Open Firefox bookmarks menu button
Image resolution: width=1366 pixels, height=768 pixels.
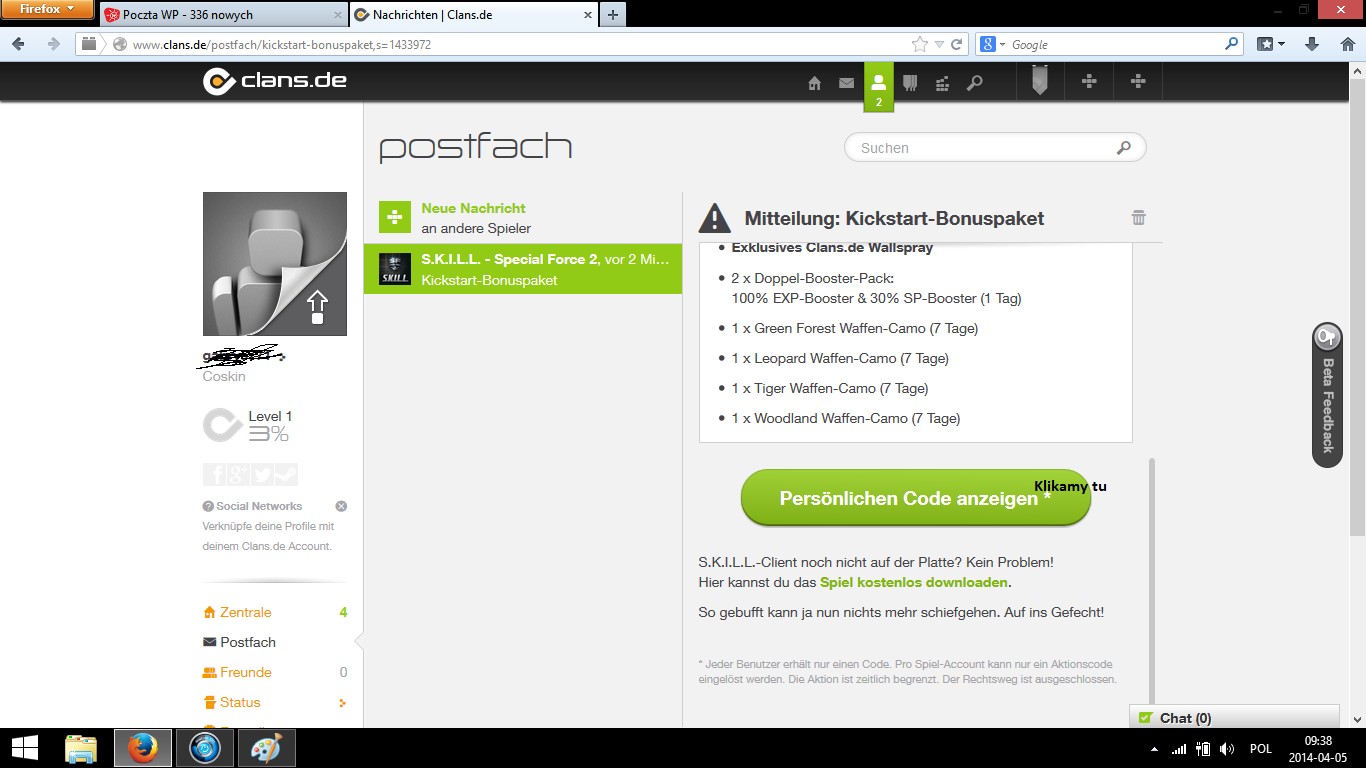(1271, 44)
